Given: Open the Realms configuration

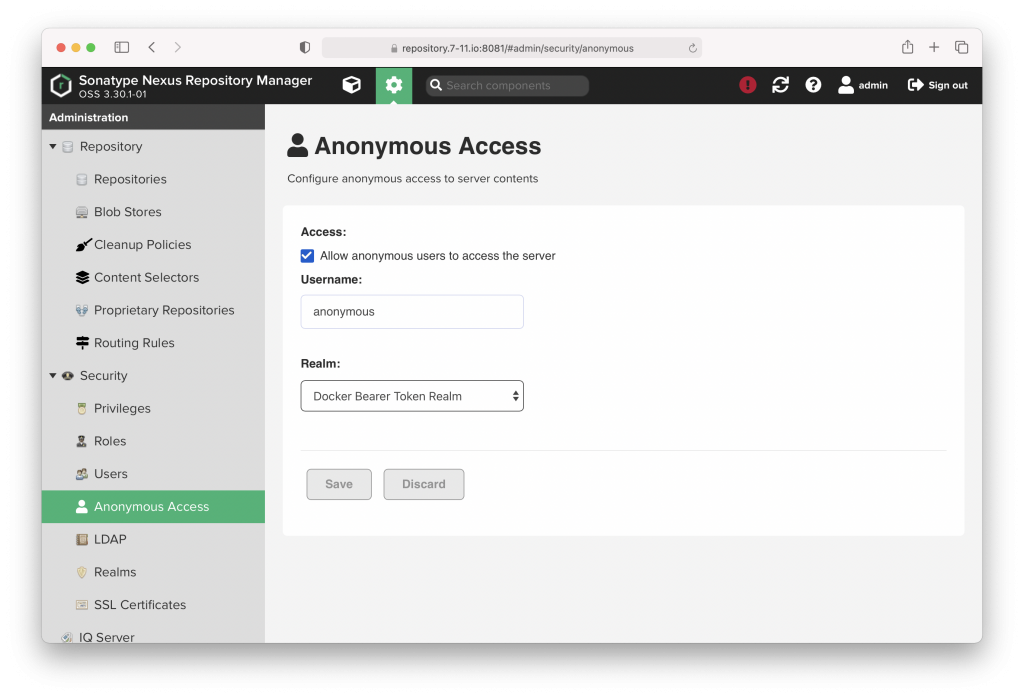Looking at the screenshot, I should (116, 571).
